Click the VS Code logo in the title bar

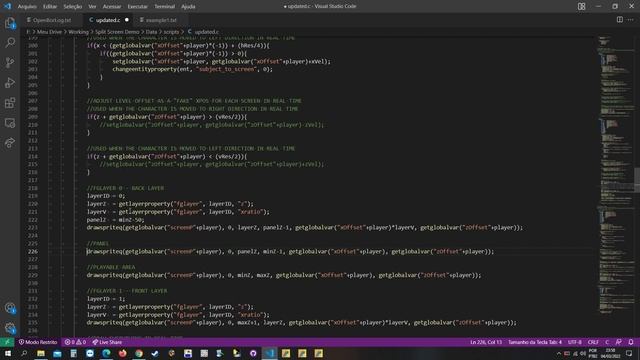click(7, 6)
